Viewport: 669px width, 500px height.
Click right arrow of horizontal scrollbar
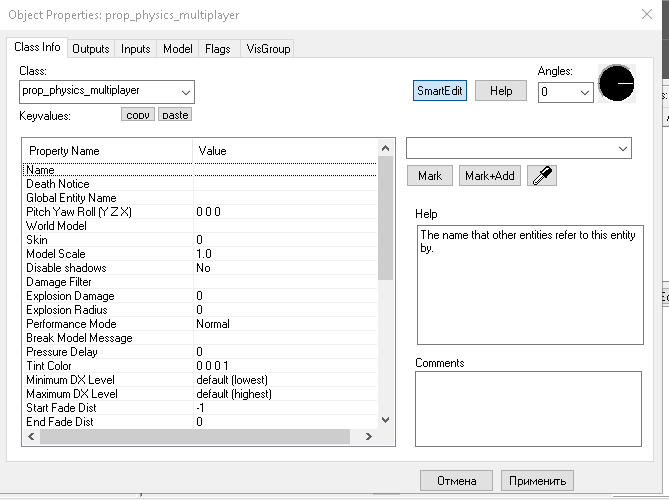click(369, 436)
